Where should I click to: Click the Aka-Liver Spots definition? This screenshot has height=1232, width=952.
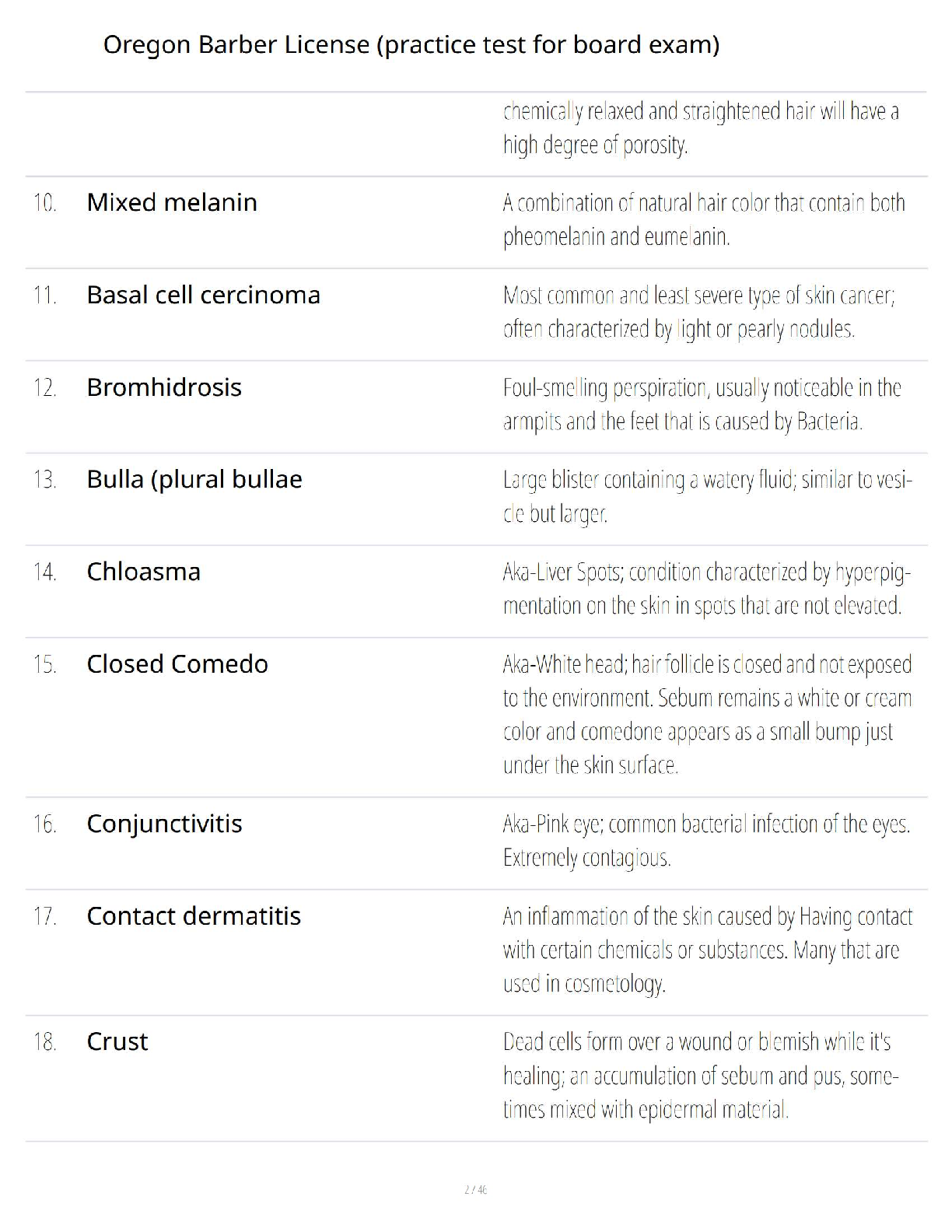(x=705, y=589)
